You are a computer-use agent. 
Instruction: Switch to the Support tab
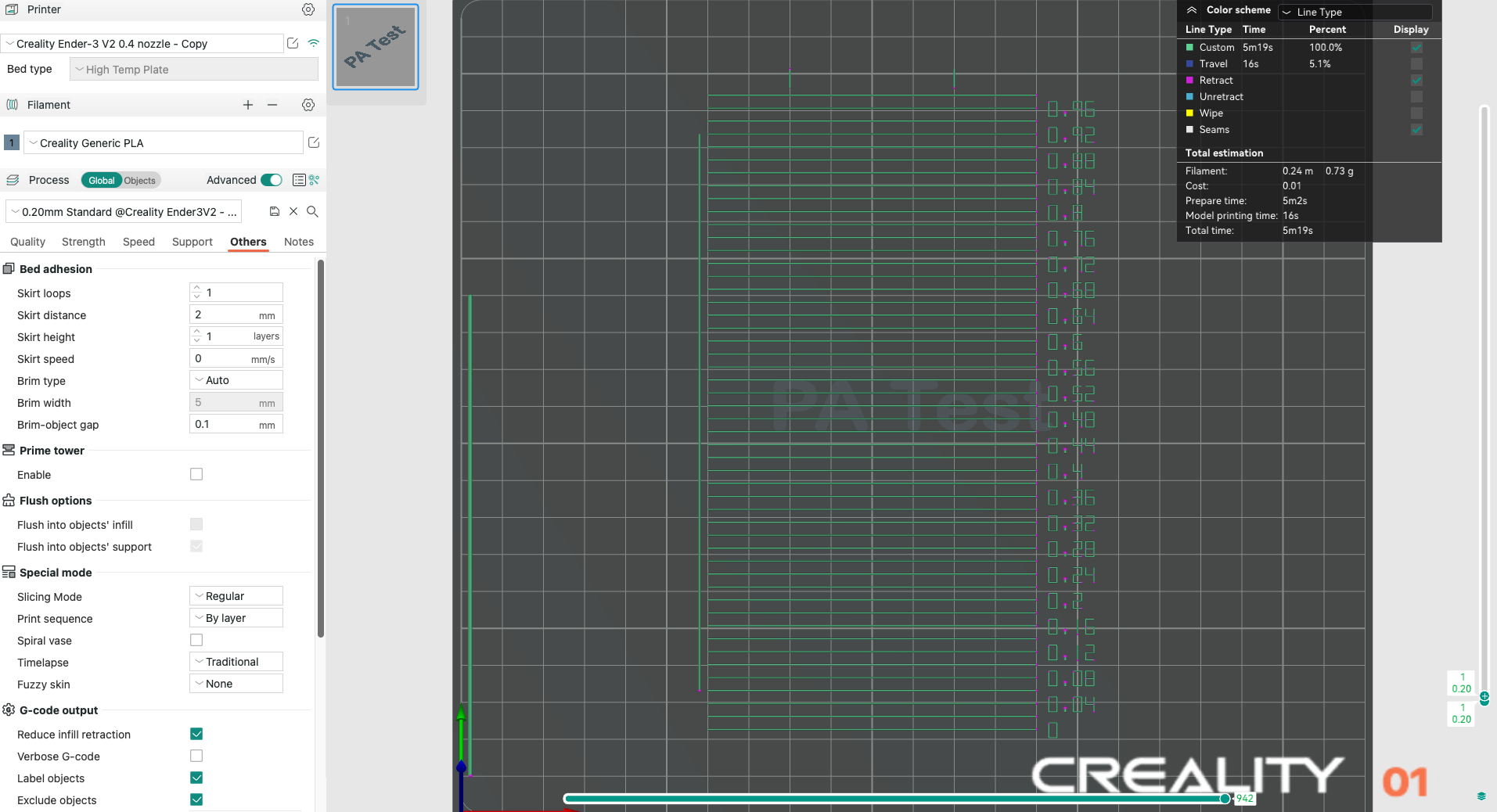pos(193,242)
